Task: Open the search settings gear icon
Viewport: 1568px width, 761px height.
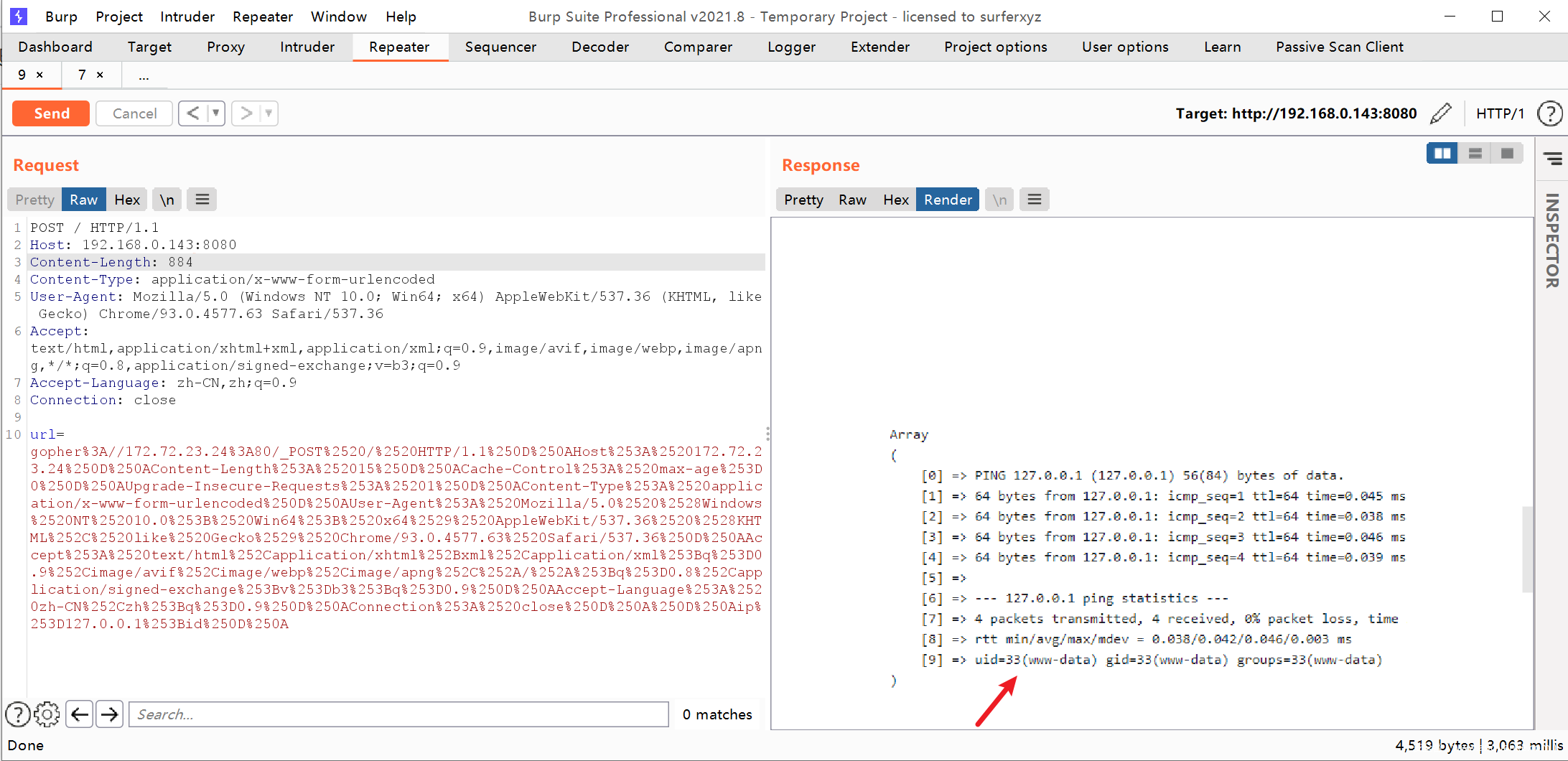Action: pyautogui.click(x=47, y=714)
